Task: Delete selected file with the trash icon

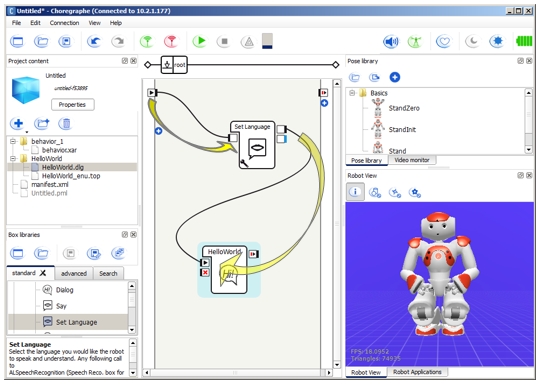Action: pyautogui.click(x=66, y=124)
